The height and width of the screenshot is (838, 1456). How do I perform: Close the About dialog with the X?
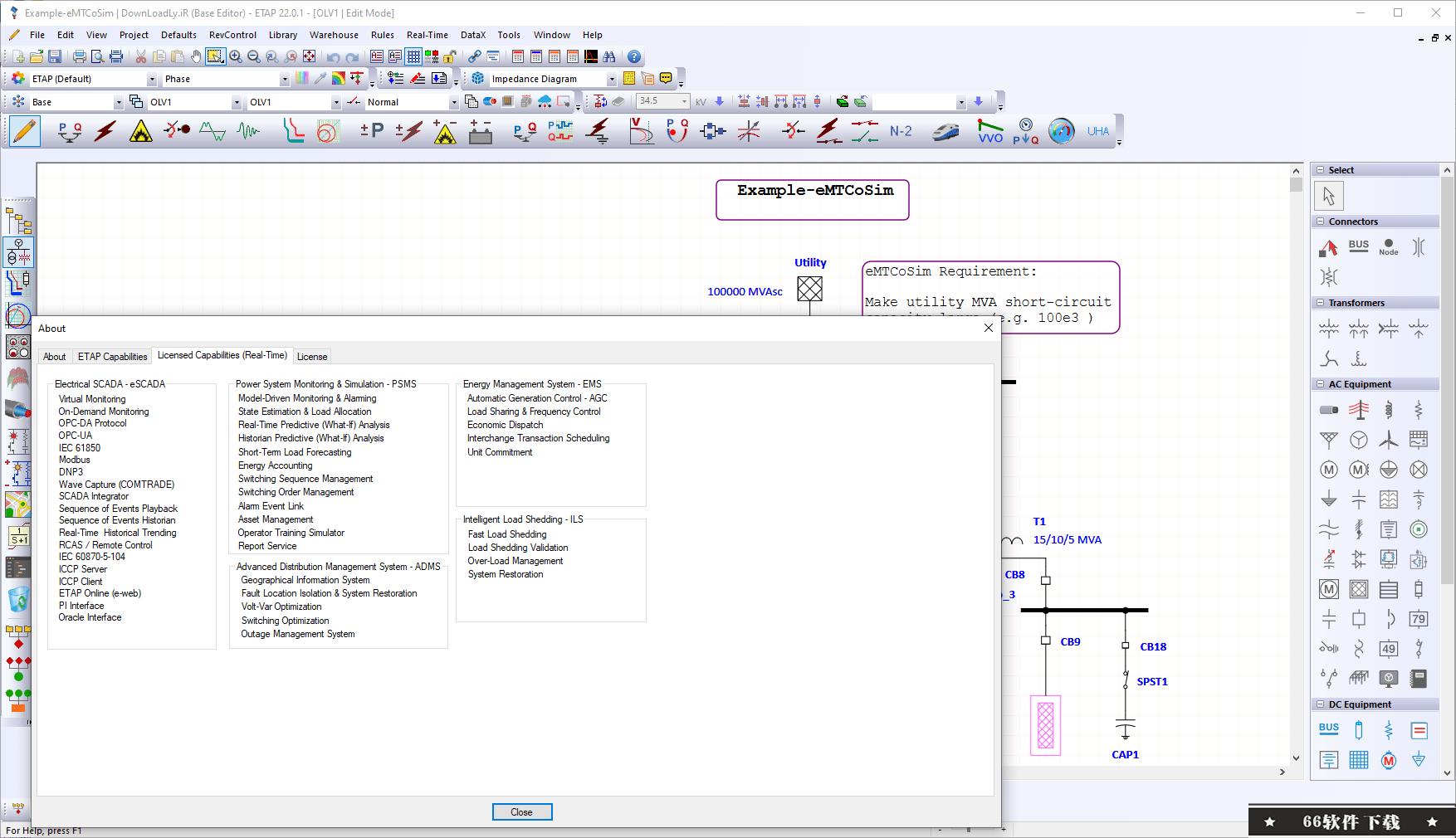click(988, 328)
